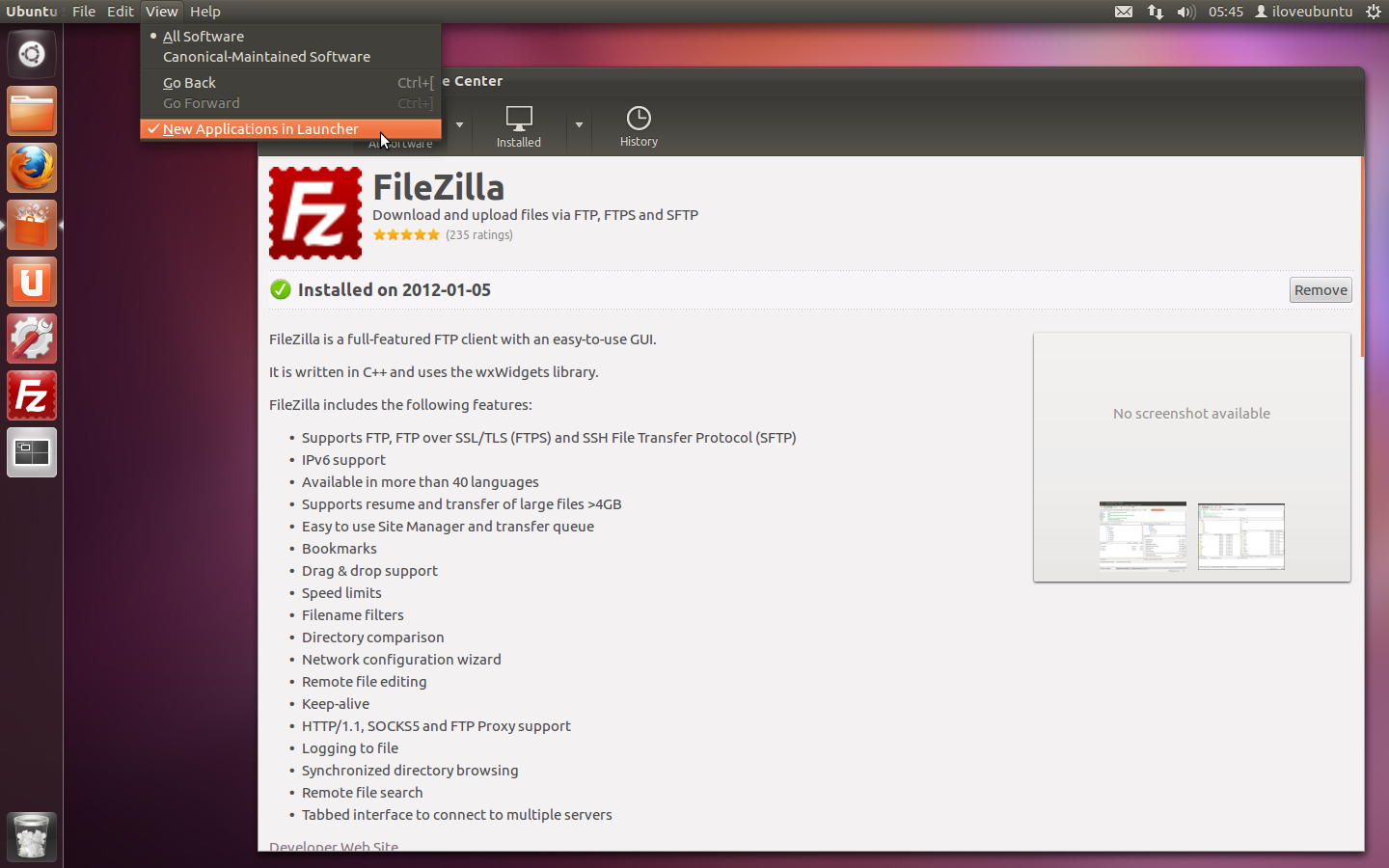Open the File menu
Image resolution: width=1389 pixels, height=868 pixels.
pyautogui.click(x=84, y=12)
